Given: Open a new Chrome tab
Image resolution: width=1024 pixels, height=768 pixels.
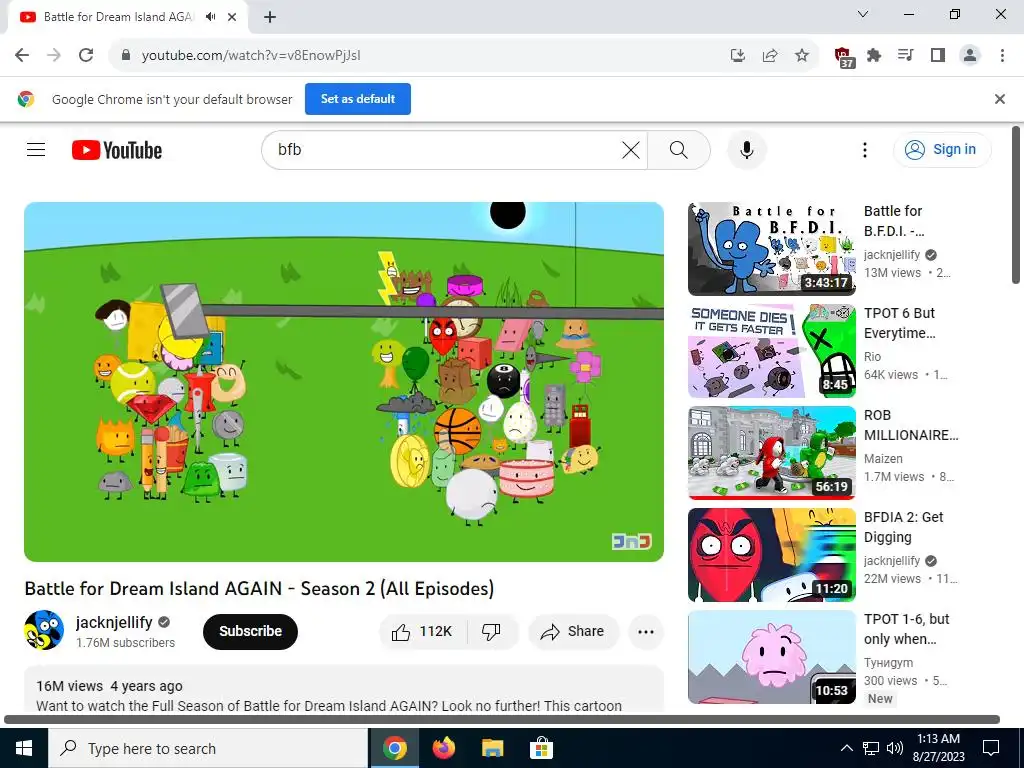Looking at the screenshot, I should click(270, 17).
